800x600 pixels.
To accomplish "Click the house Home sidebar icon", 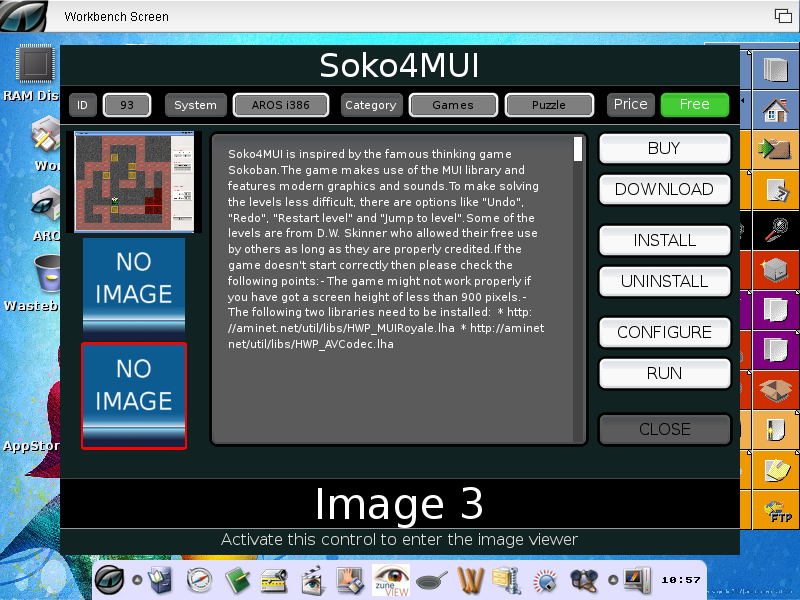I will pyautogui.click(x=776, y=110).
